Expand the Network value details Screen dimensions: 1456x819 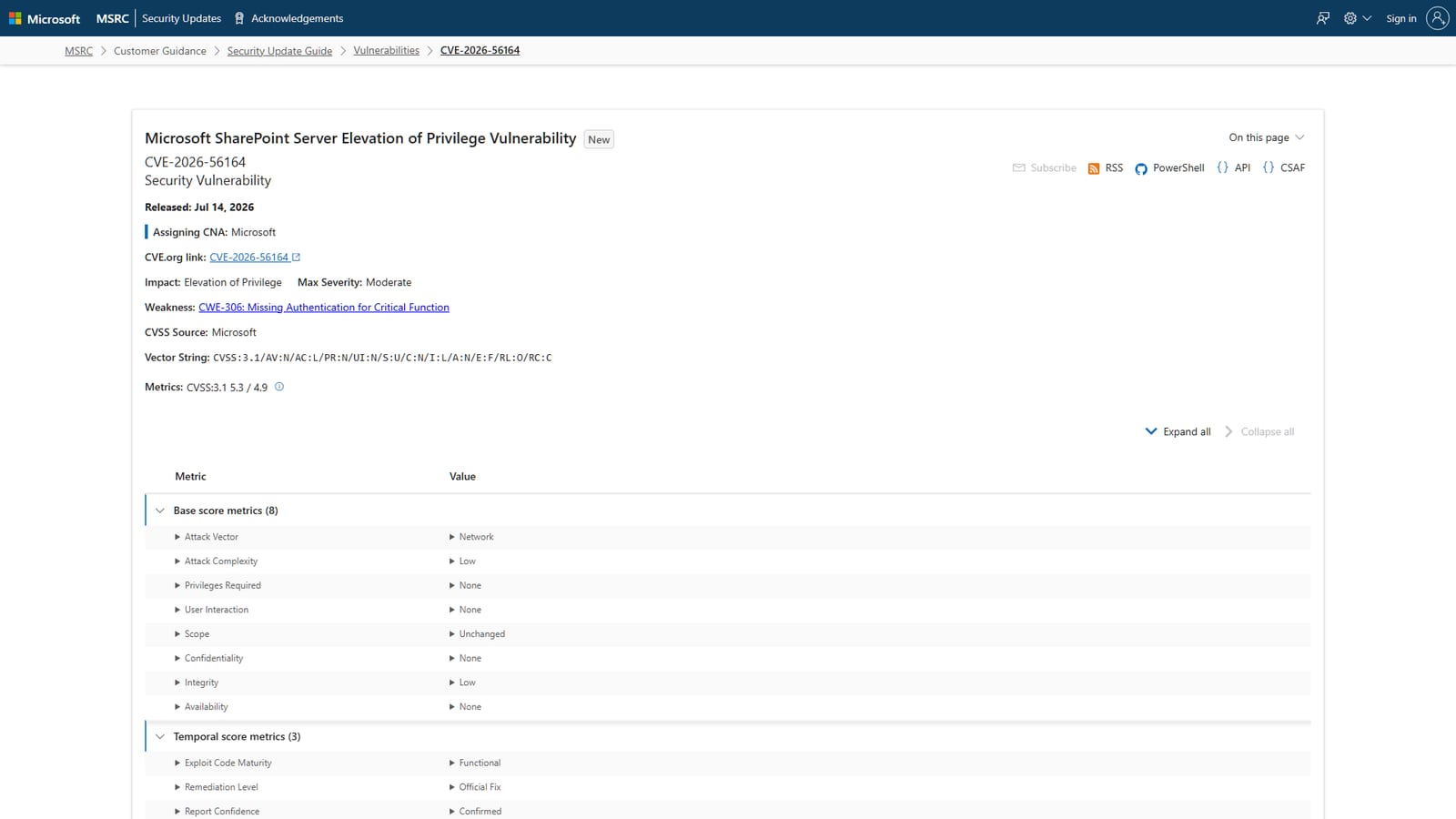click(471, 537)
